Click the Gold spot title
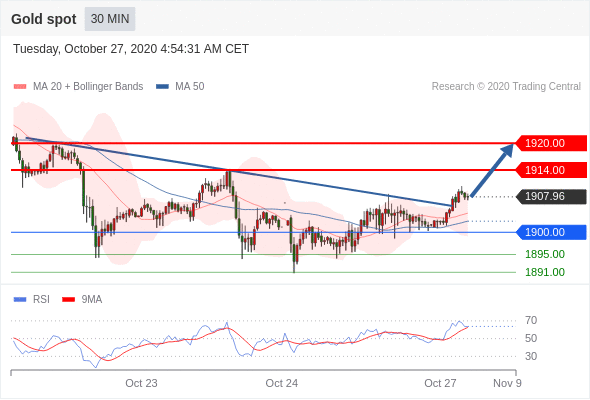This screenshot has width=590, height=400. pos(44,19)
